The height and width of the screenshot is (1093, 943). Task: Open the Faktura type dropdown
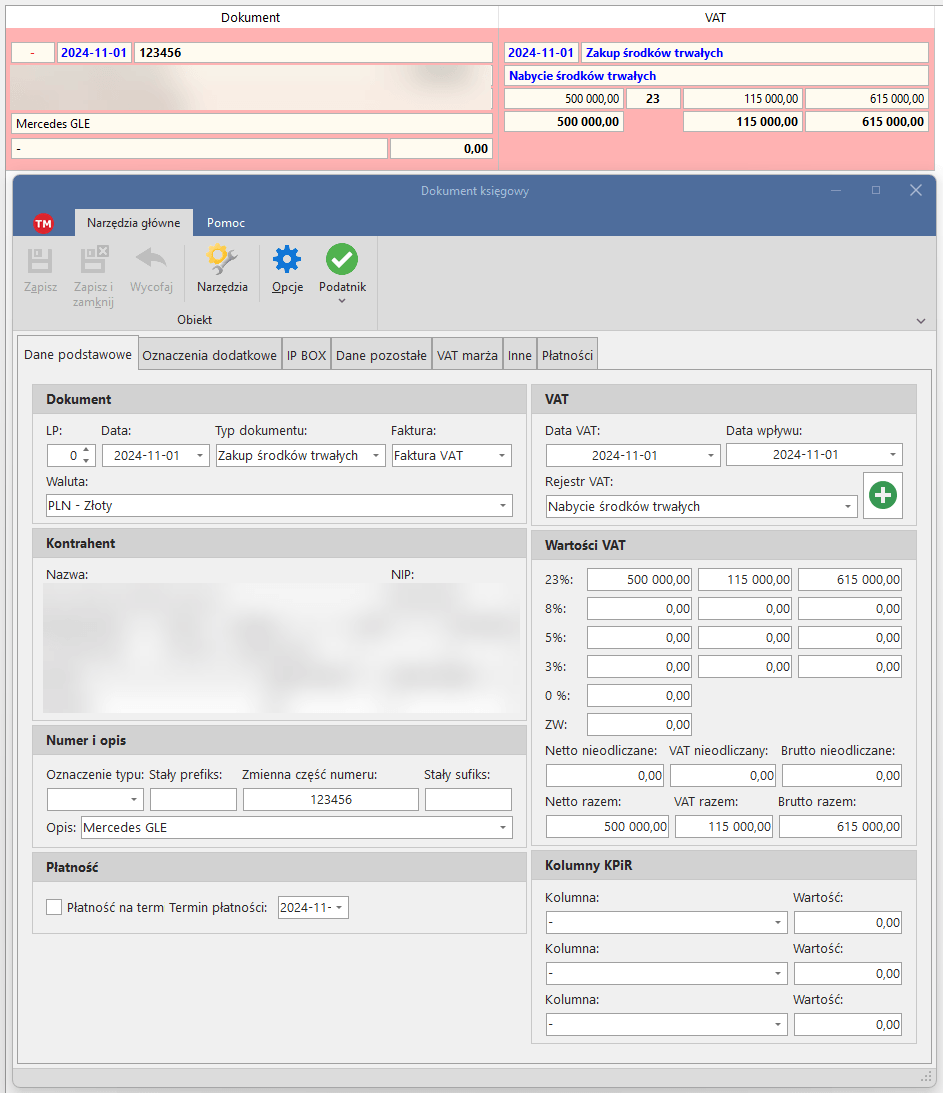click(x=502, y=456)
